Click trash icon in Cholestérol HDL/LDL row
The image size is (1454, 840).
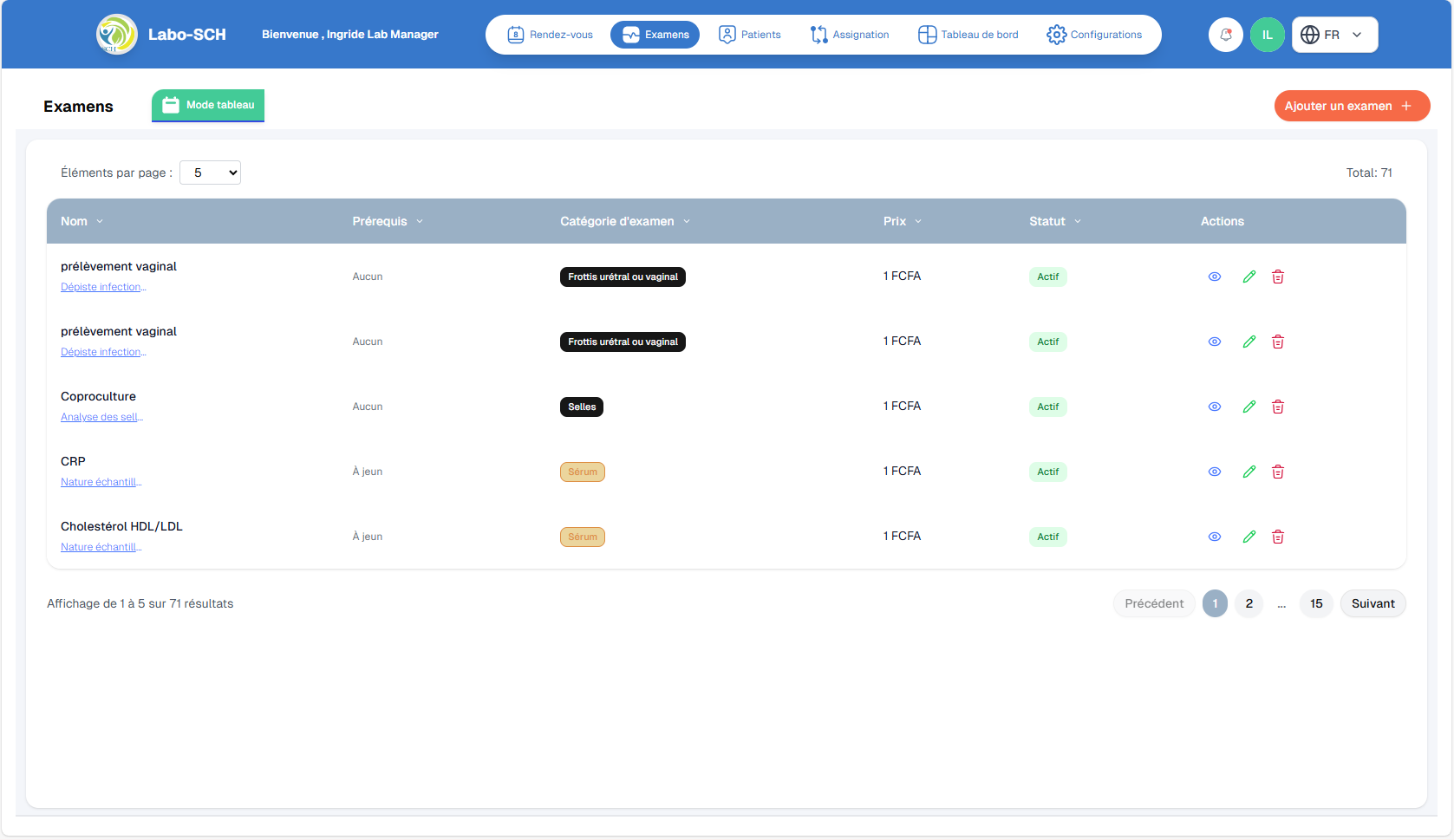pyautogui.click(x=1277, y=537)
